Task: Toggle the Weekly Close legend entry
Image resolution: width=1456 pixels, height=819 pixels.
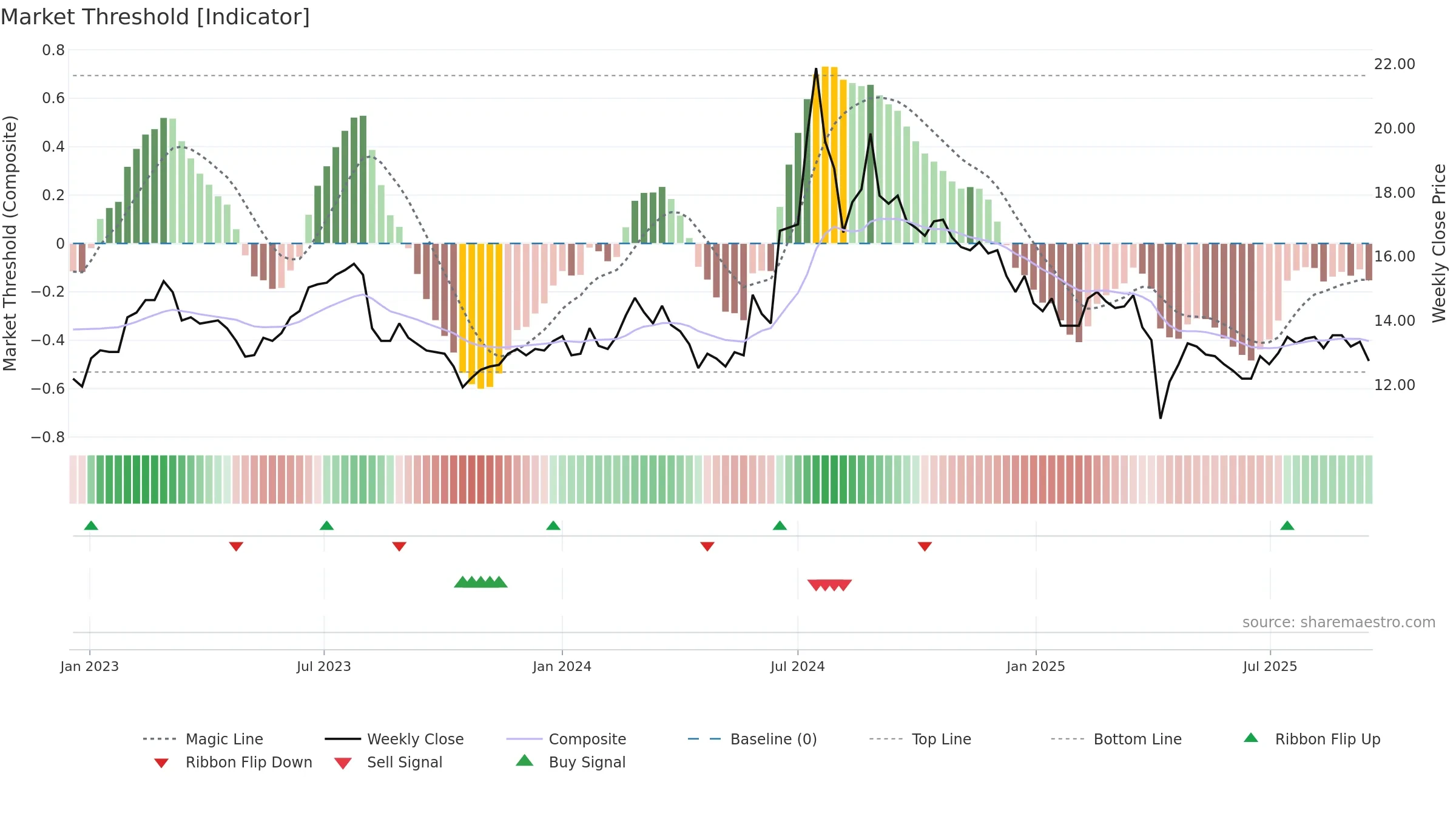Action: (x=394, y=739)
